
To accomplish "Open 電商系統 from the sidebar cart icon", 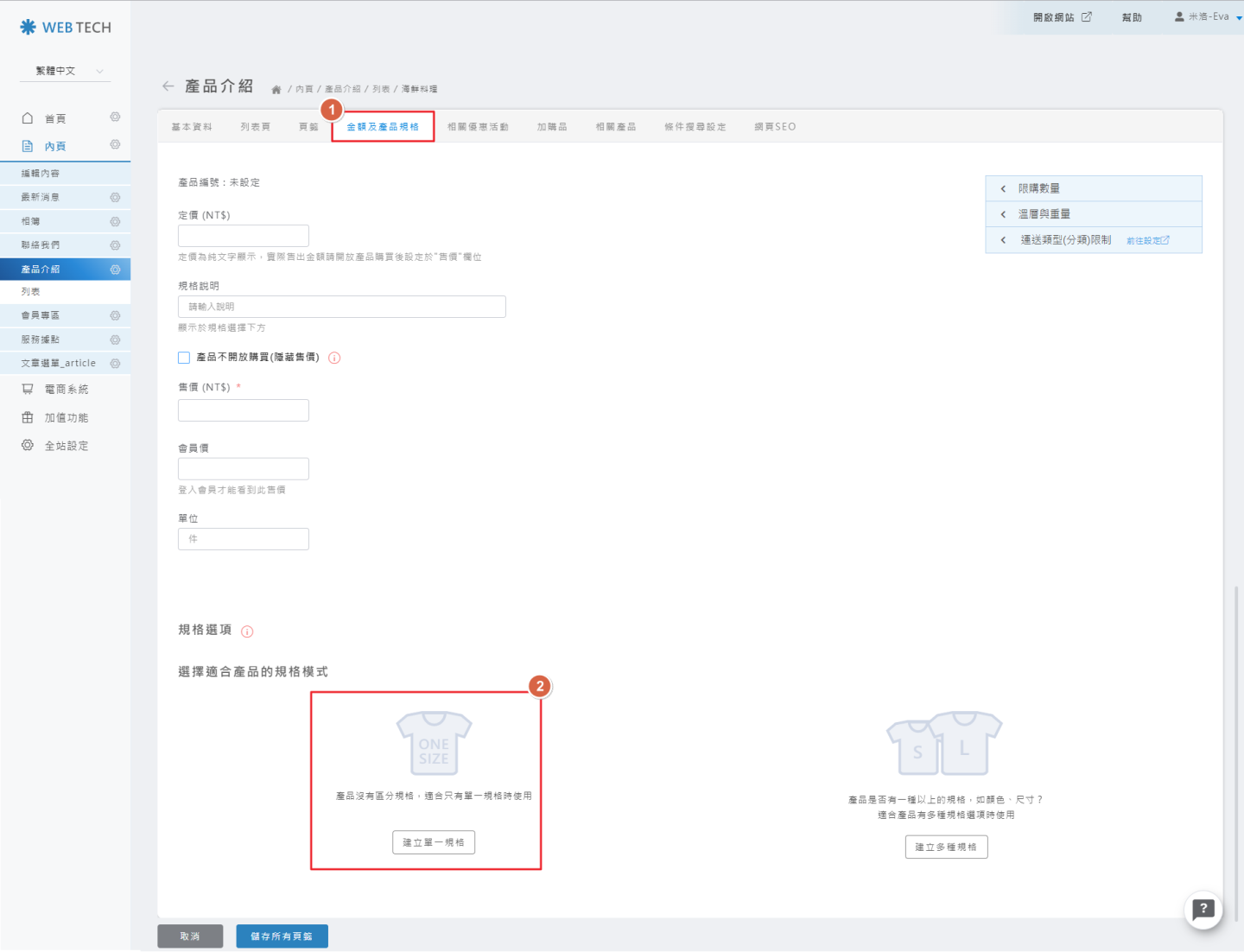I will click(28, 390).
